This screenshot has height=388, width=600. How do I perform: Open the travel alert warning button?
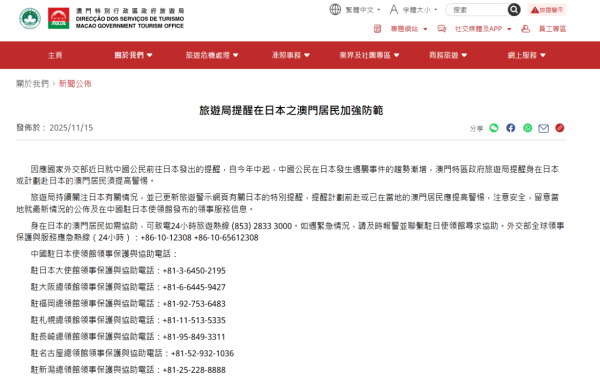coord(547,10)
